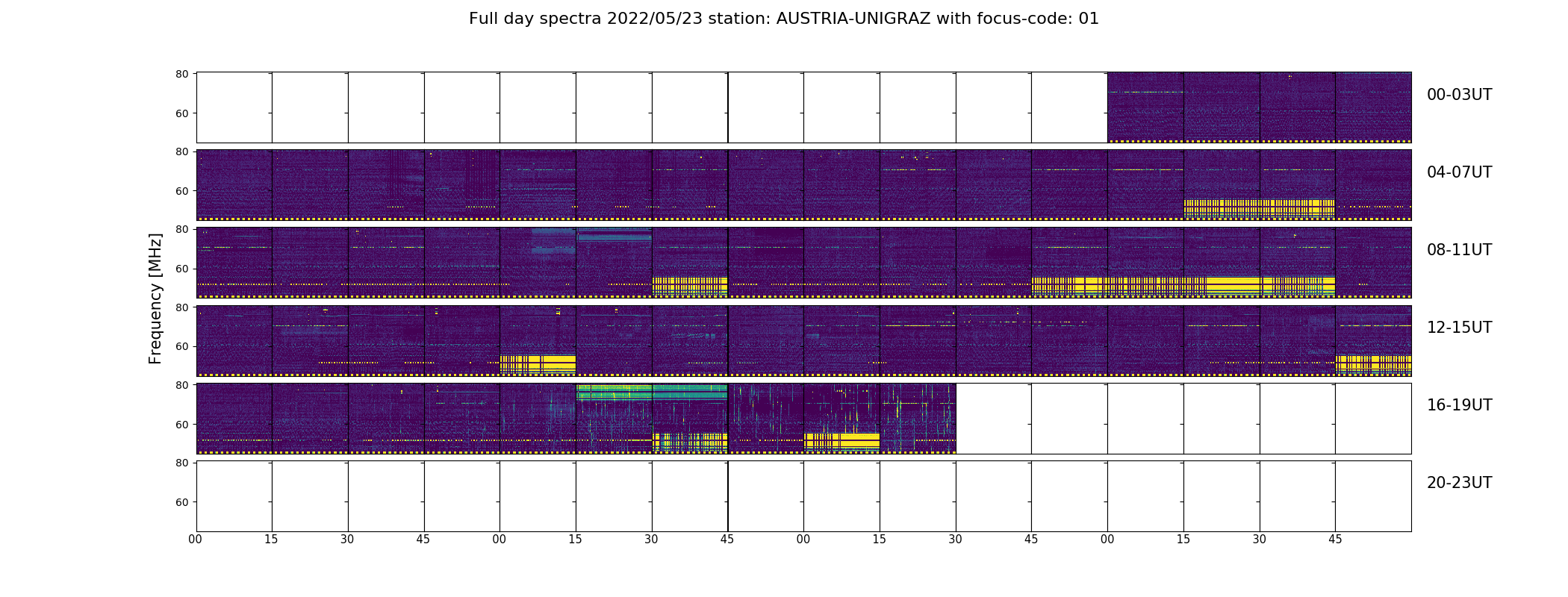
Task: Click the 60 tick of the 08-11UT panel
Action: click(x=181, y=269)
